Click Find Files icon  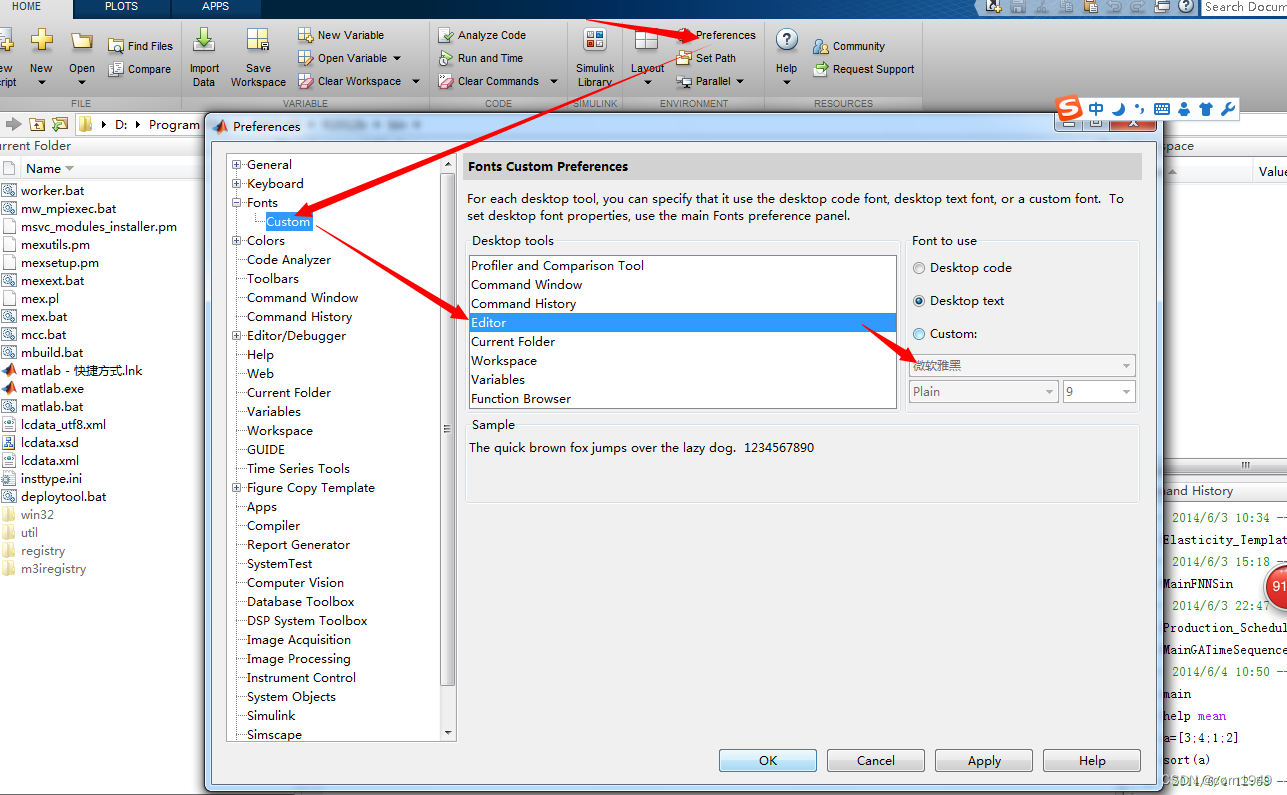click(115, 46)
